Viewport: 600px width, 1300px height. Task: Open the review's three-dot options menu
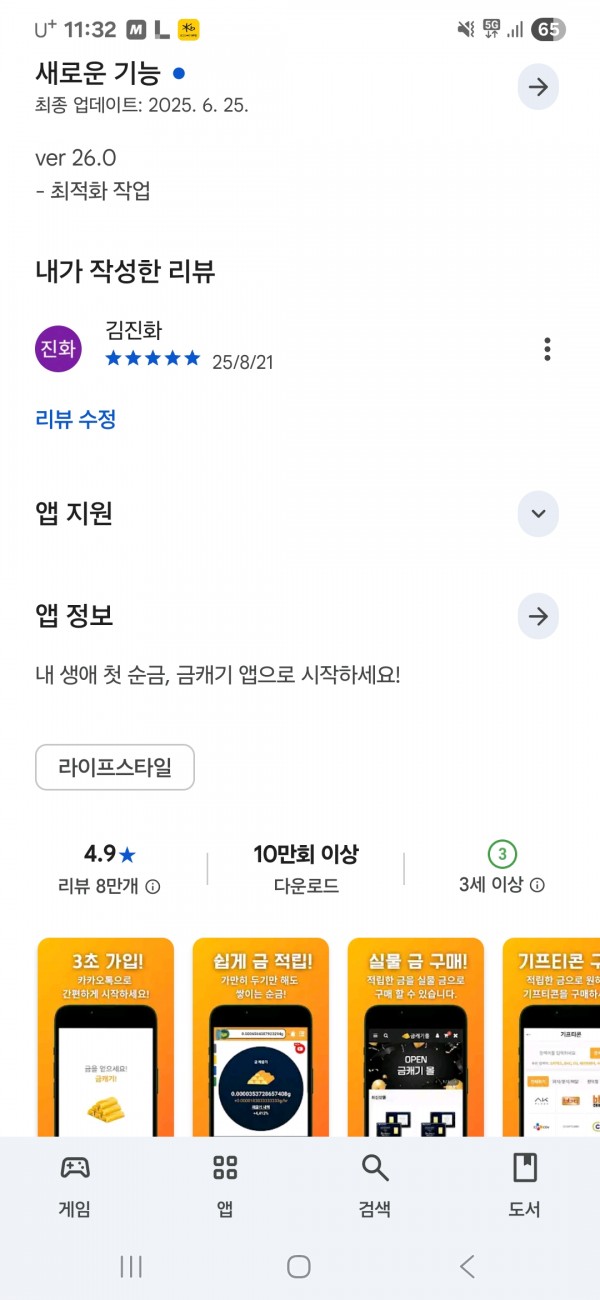tap(547, 349)
